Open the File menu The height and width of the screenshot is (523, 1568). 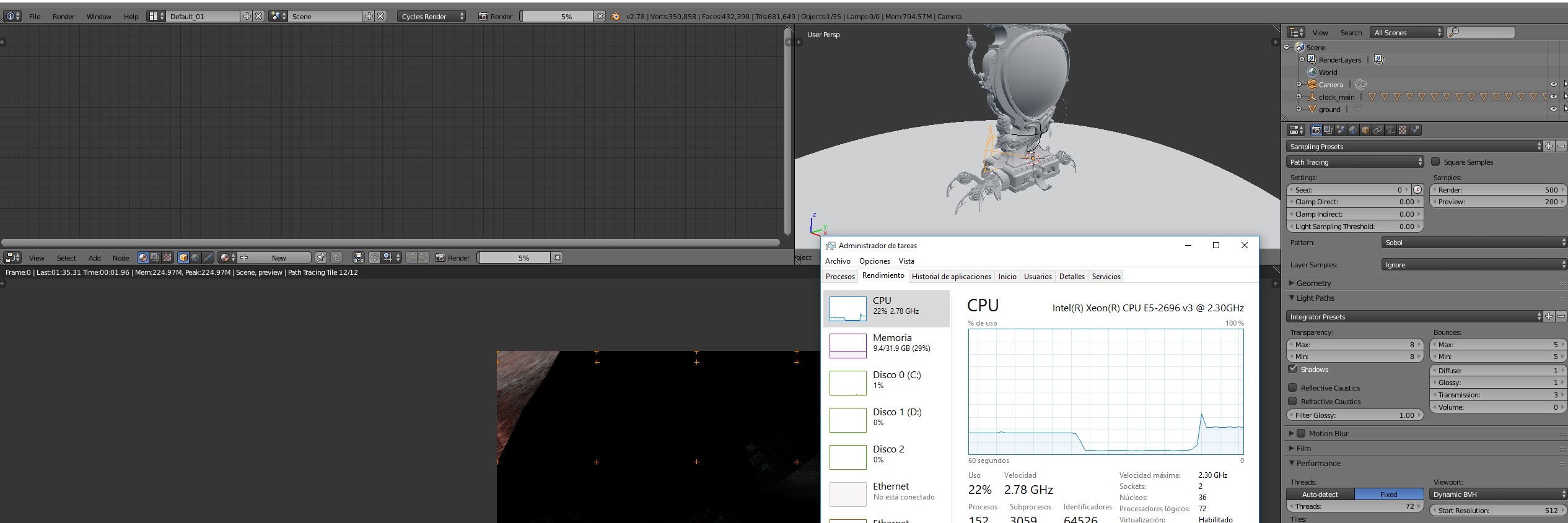tap(35, 17)
